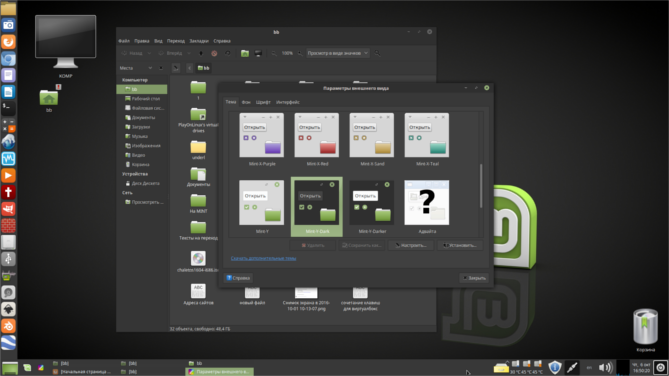Click the 'Скачать дополнительные темы' link

pos(263,258)
